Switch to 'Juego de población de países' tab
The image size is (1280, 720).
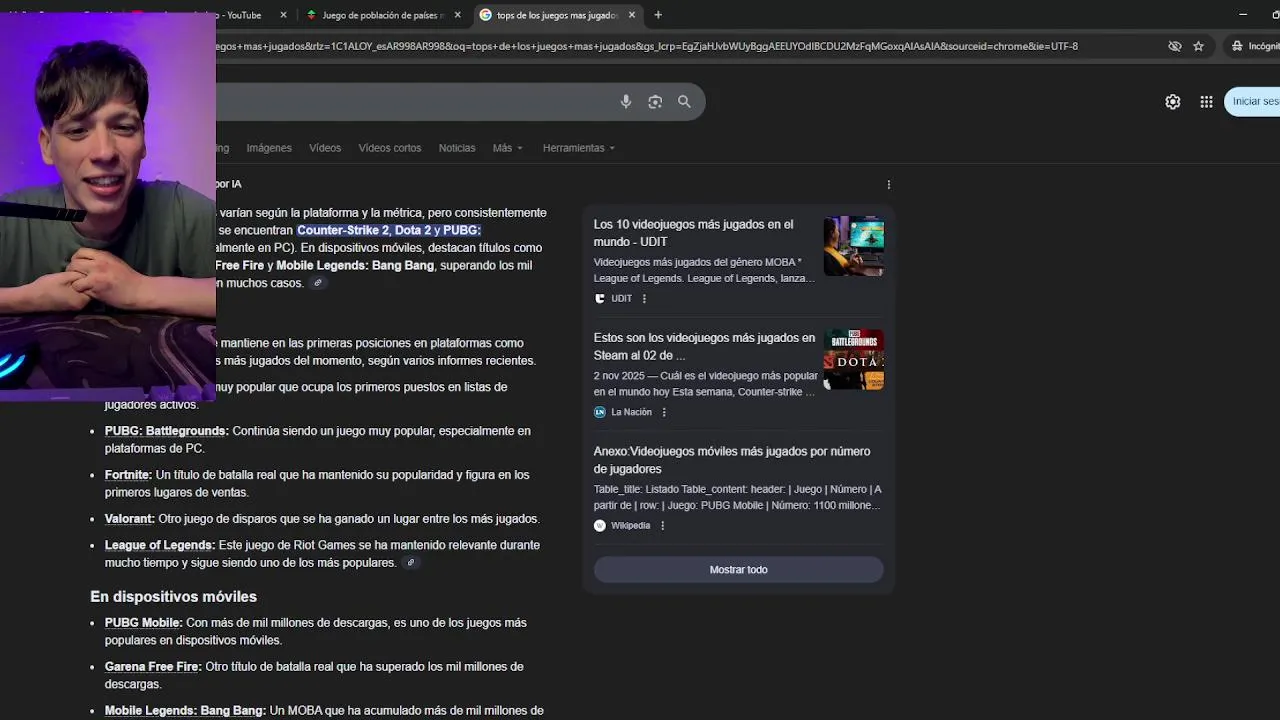384,15
